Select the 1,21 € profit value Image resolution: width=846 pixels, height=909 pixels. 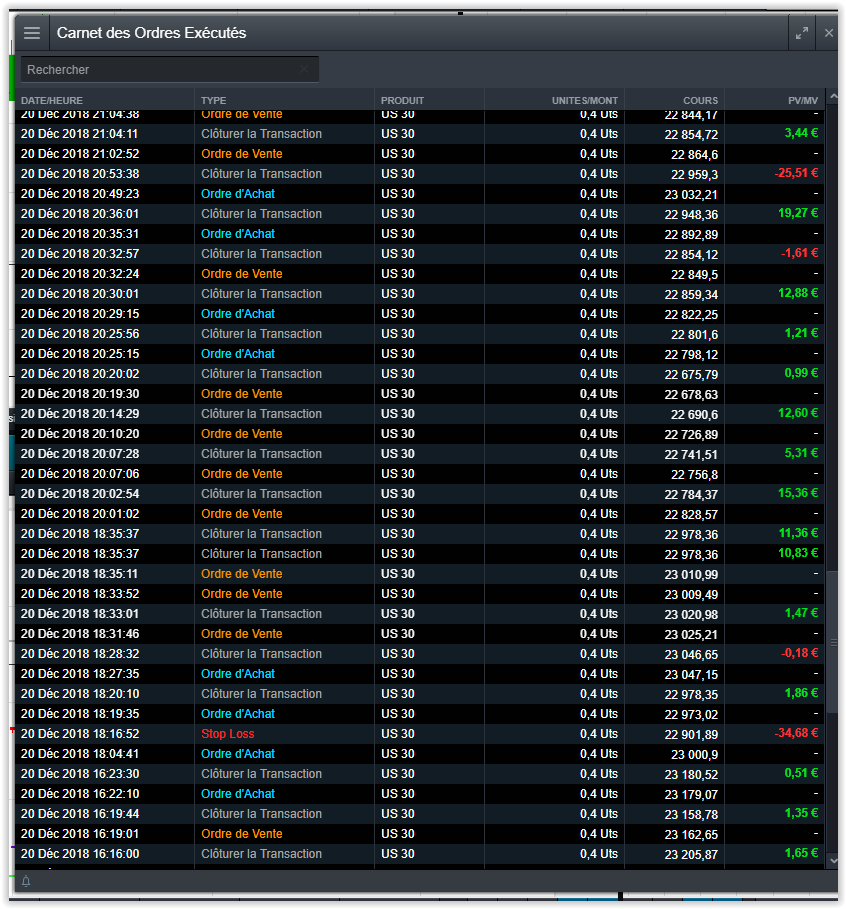(x=801, y=333)
